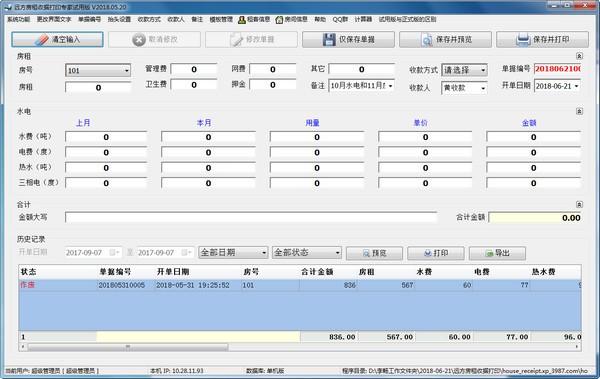This screenshot has width=600, height=379.
Task: Click the 卫生费 input field
Action: coord(194,85)
